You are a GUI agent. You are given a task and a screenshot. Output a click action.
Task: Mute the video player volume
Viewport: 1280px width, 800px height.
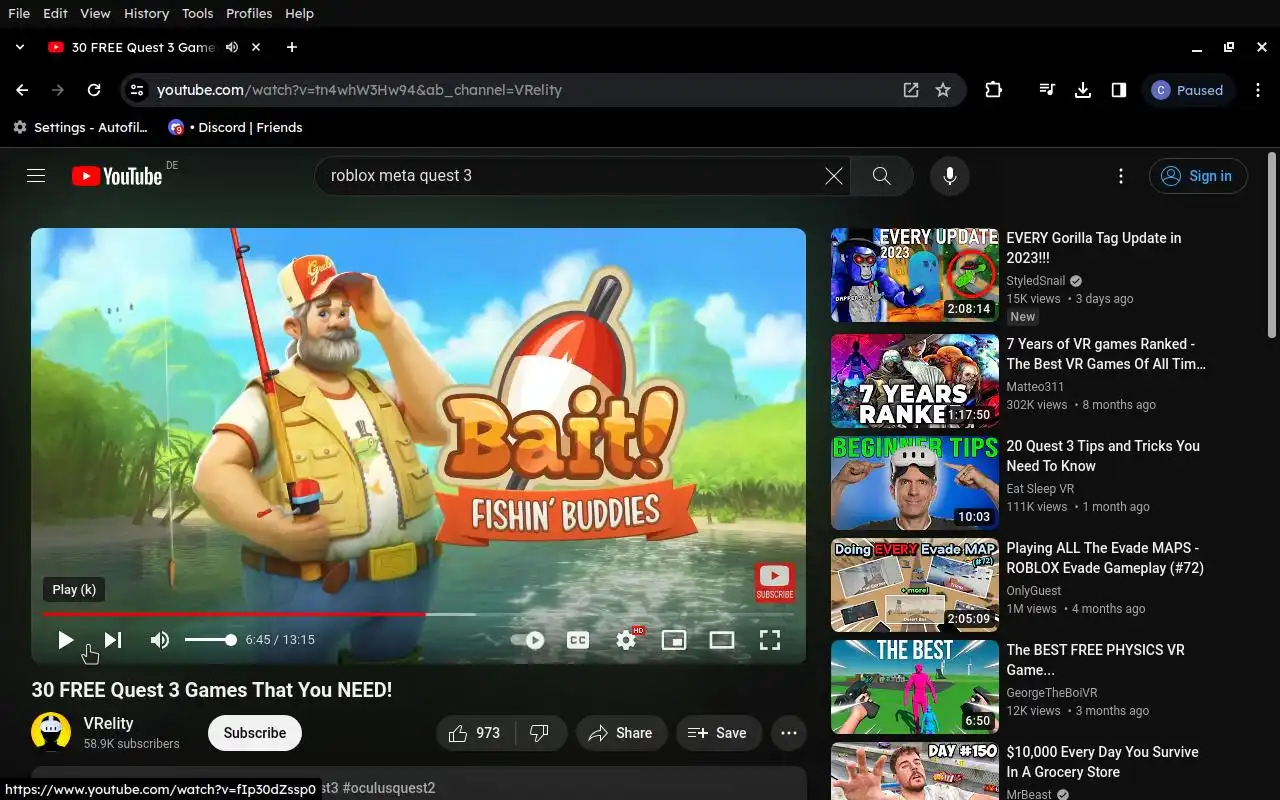coord(160,640)
